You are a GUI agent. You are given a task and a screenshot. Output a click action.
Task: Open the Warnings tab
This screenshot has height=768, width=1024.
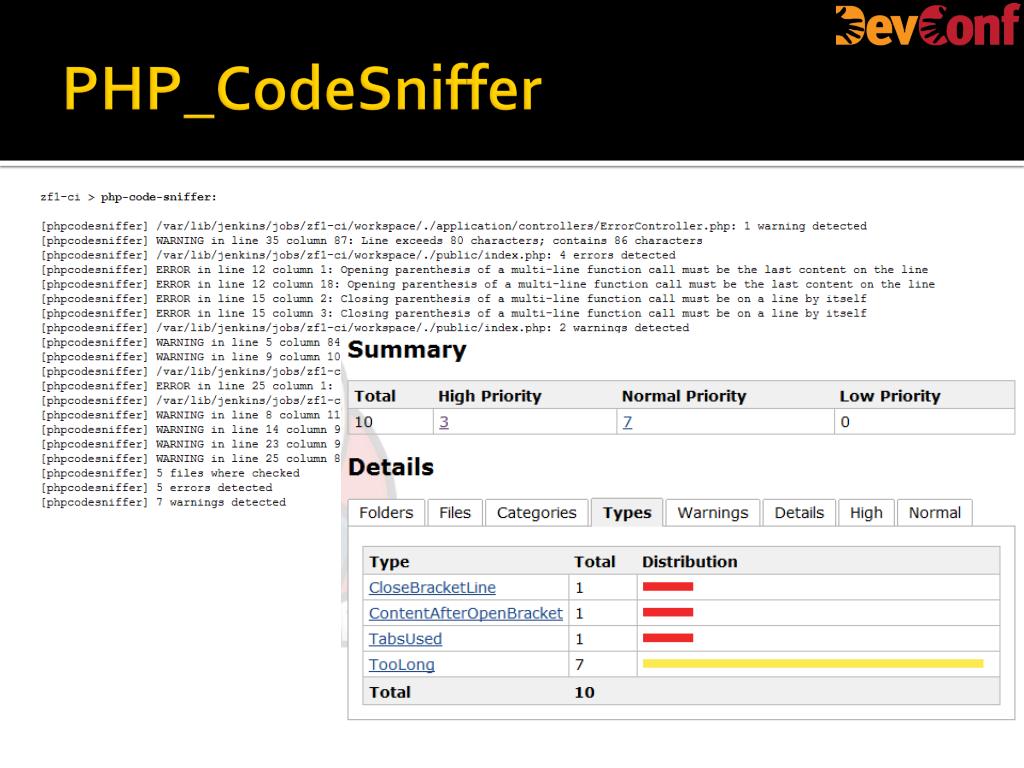pyautogui.click(x=712, y=513)
